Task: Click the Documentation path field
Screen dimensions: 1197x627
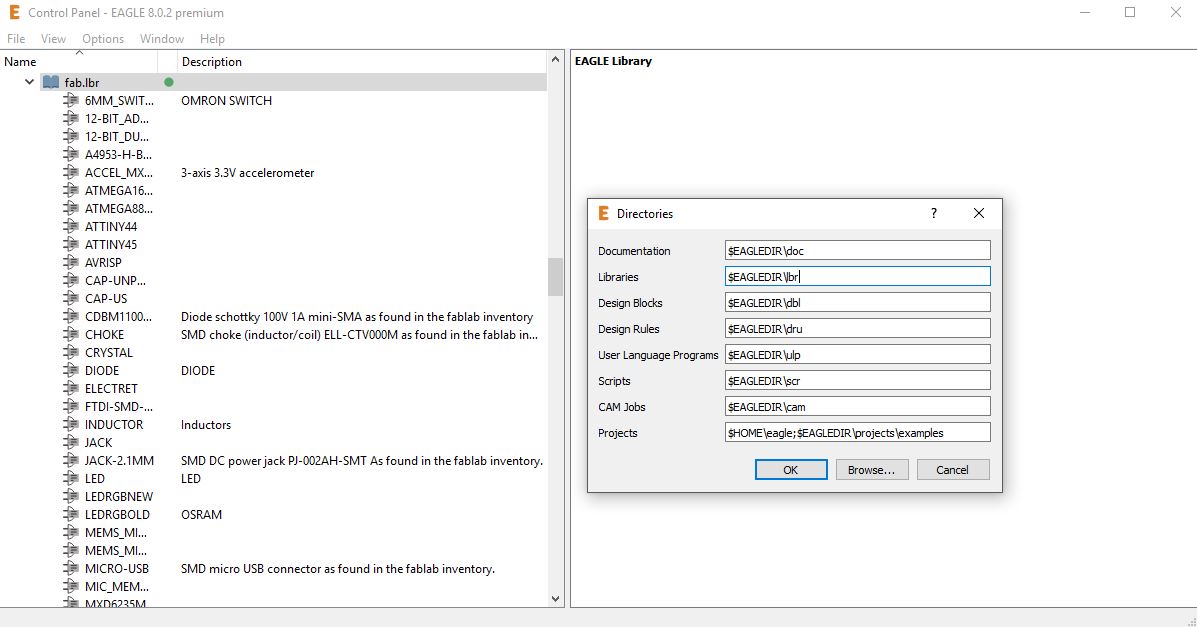Action: click(857, 250)
